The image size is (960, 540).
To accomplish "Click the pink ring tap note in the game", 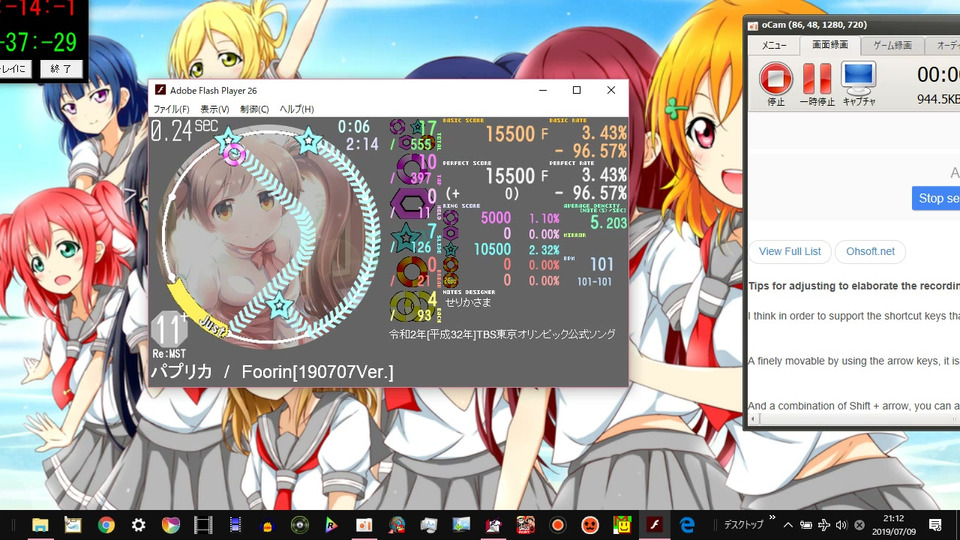I will pos(234,154).
